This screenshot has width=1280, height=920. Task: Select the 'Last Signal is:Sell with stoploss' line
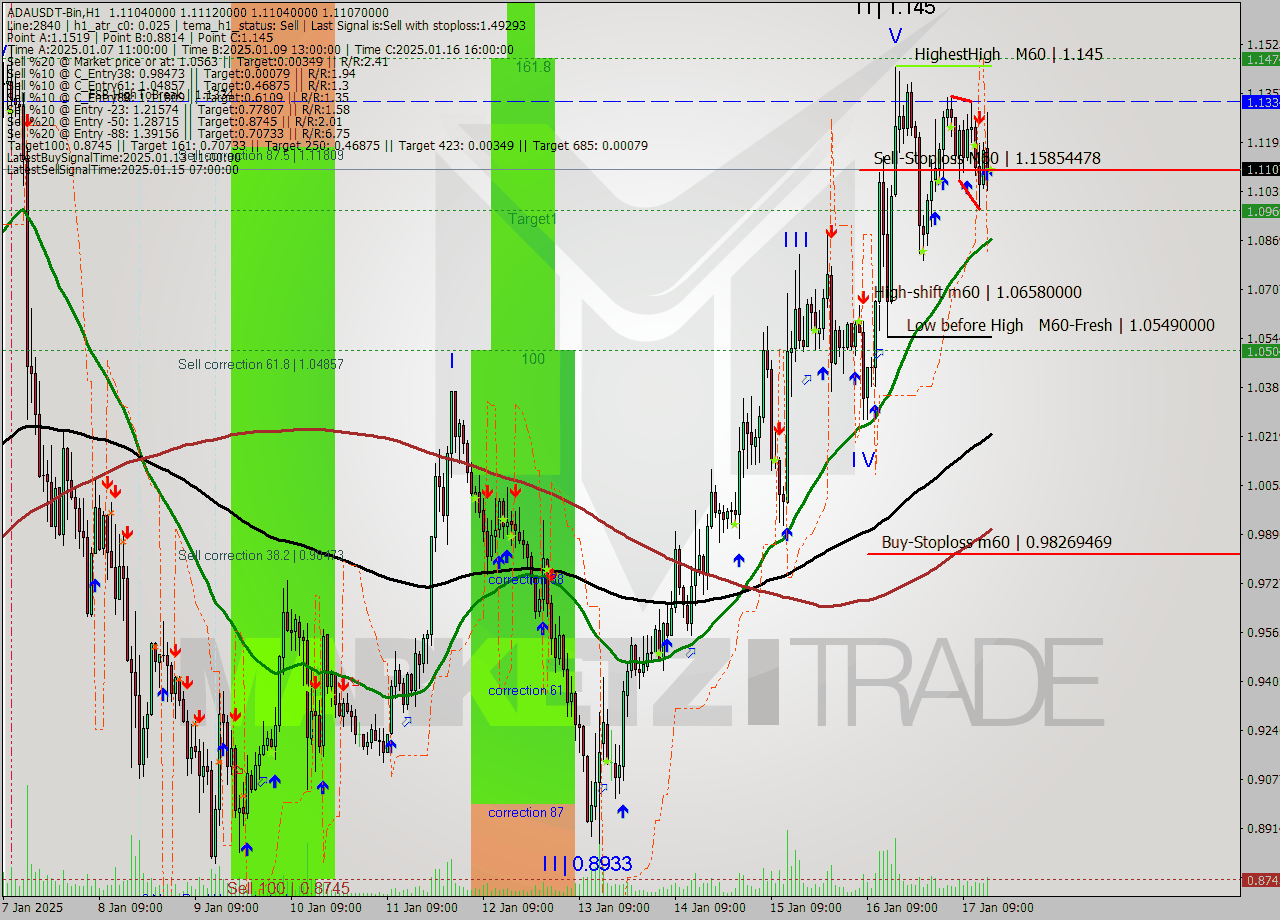420,24
